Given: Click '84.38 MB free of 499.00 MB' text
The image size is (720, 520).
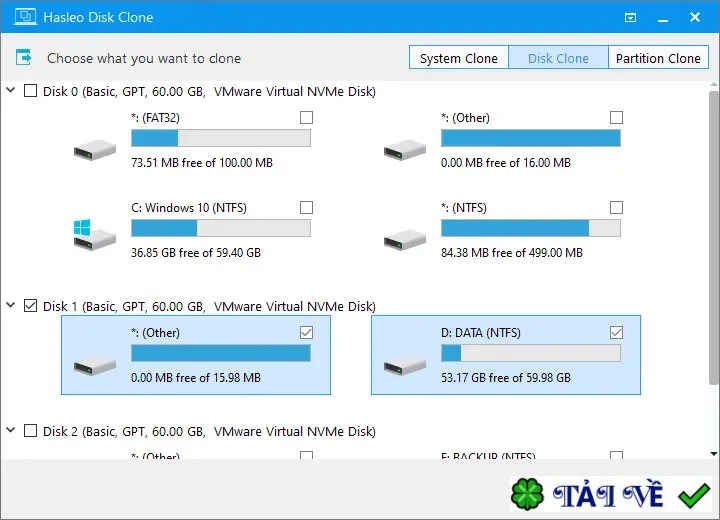Looking at the screenshot, I should click(512, 253).
